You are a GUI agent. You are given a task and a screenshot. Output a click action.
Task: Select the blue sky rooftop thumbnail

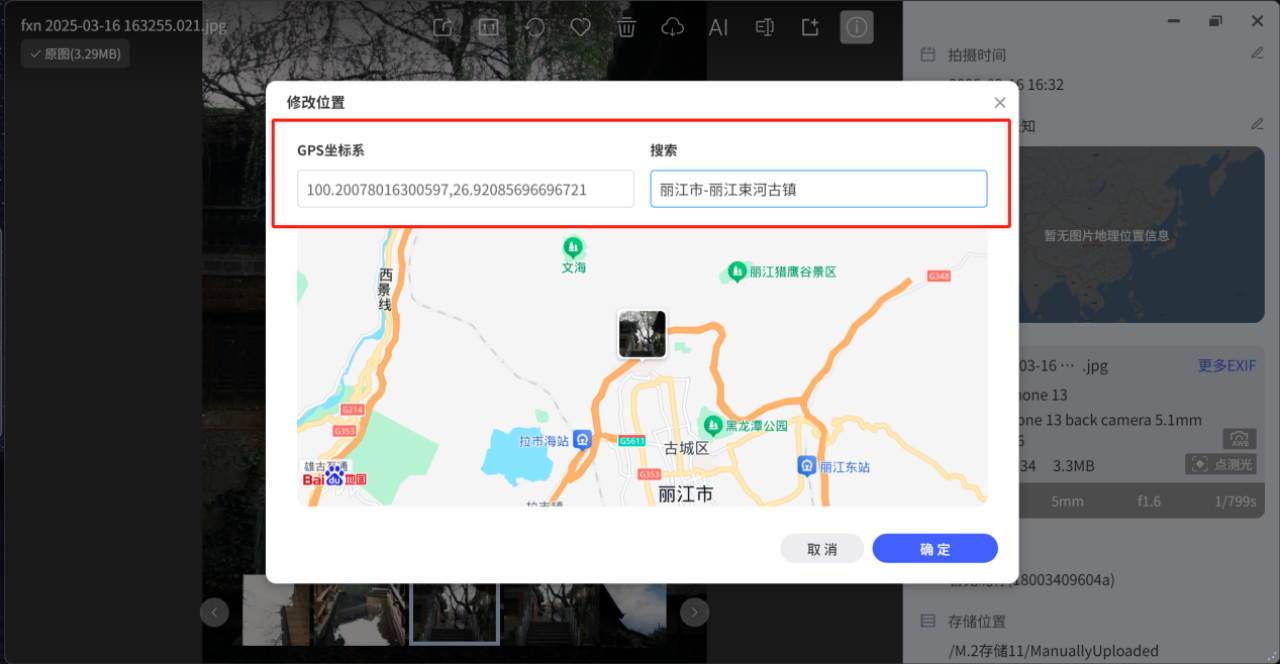click(x=634, y=614)
